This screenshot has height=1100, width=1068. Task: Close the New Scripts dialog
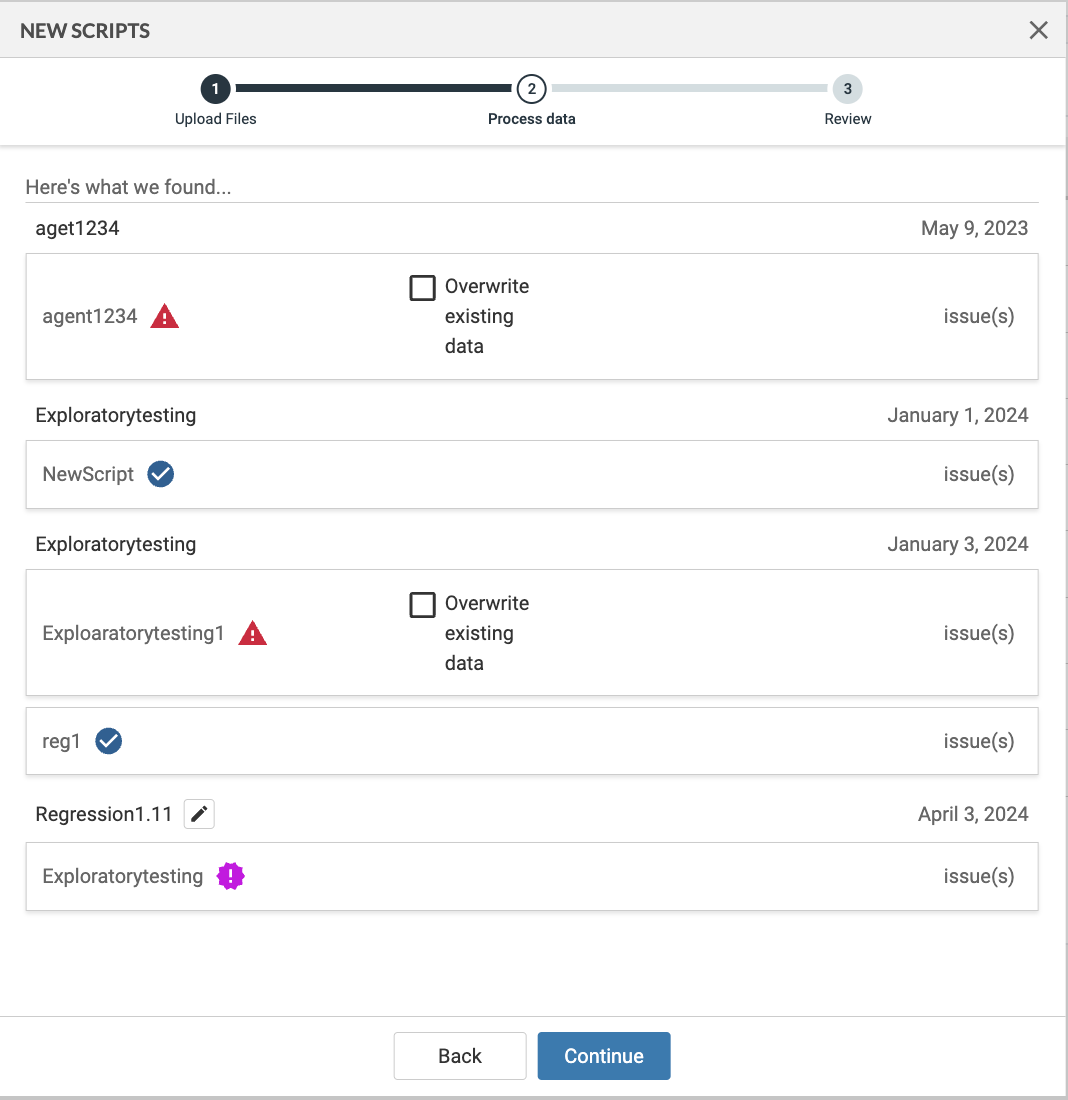point(1038,30)
